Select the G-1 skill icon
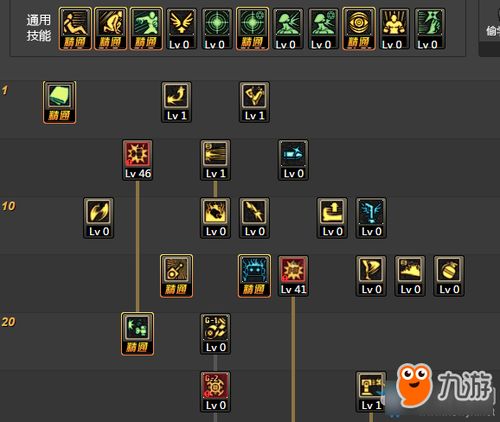This screenshot has height=422, width=500. coord(215,334)
